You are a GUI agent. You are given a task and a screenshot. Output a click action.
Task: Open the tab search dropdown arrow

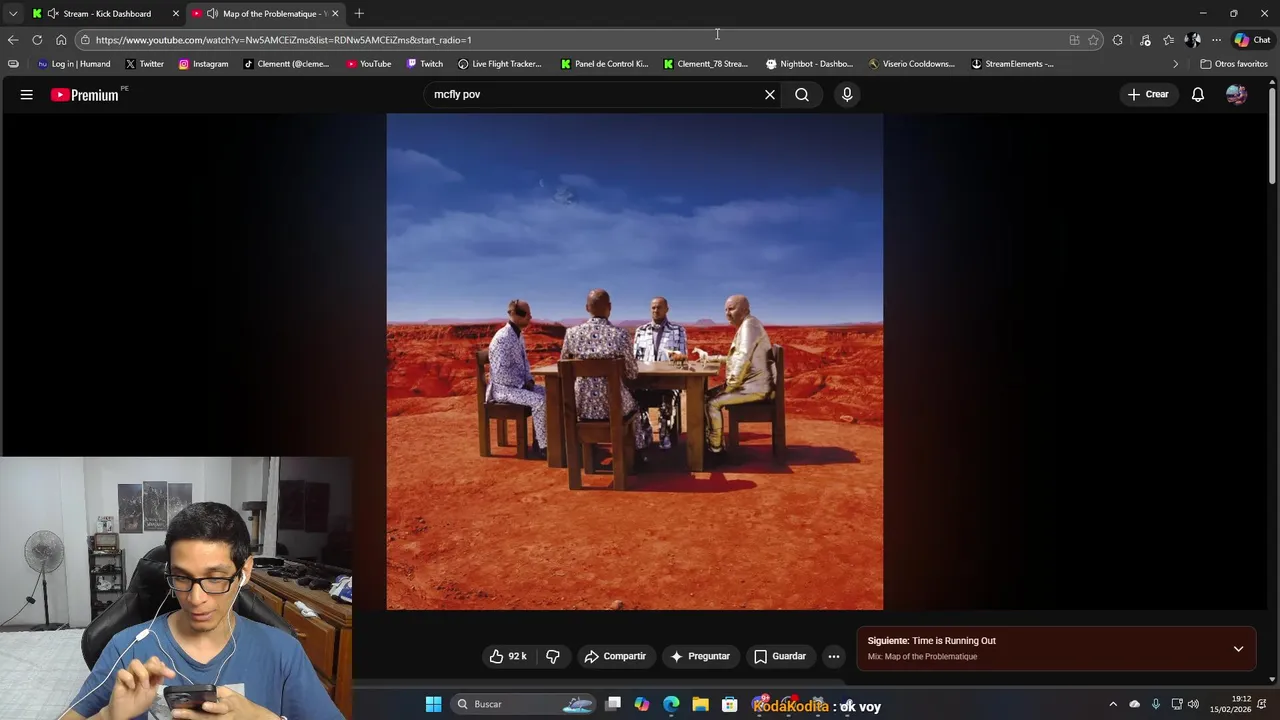tap(13, 13)
